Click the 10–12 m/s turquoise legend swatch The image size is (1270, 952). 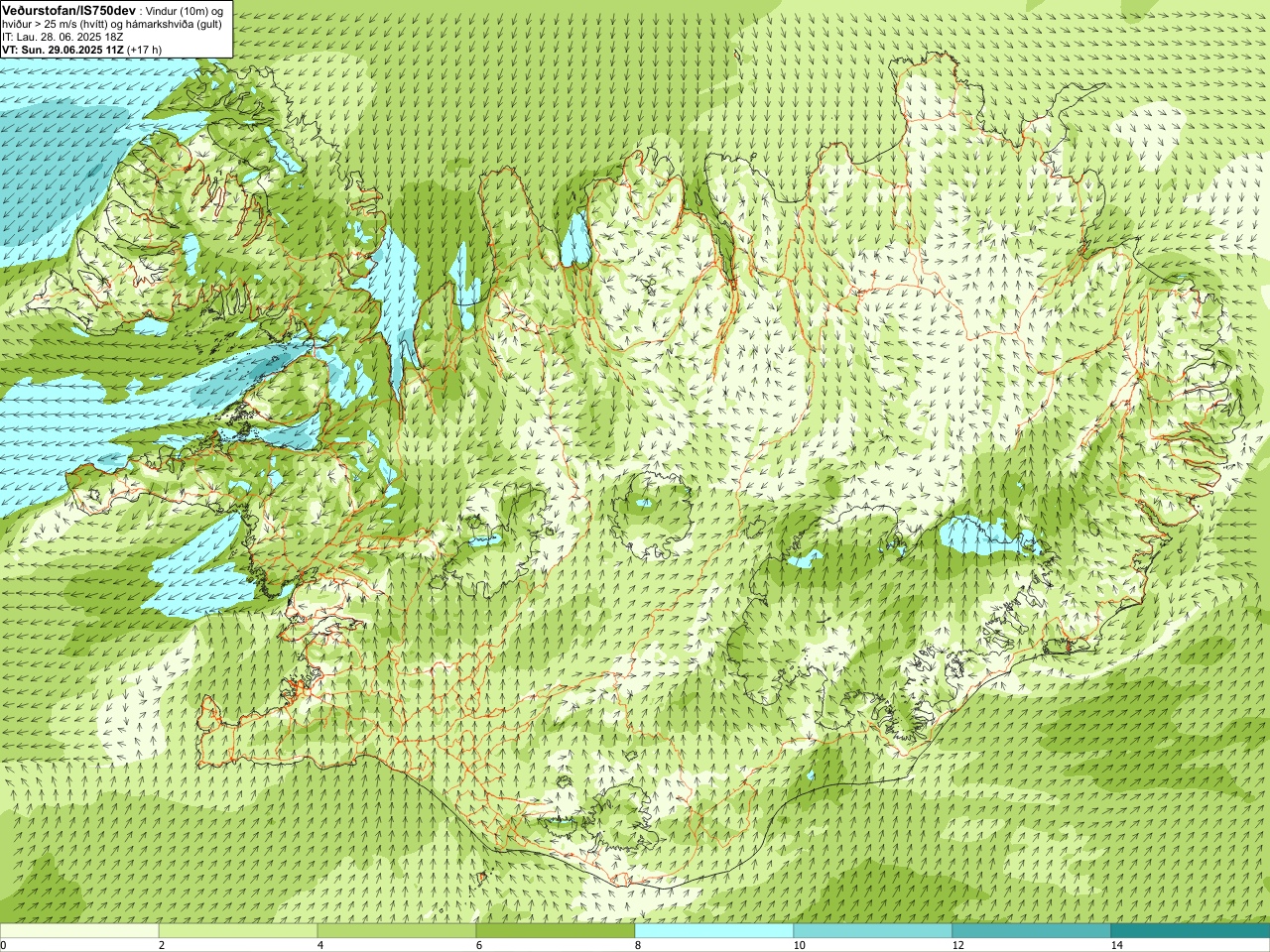(x=873, y=931)
